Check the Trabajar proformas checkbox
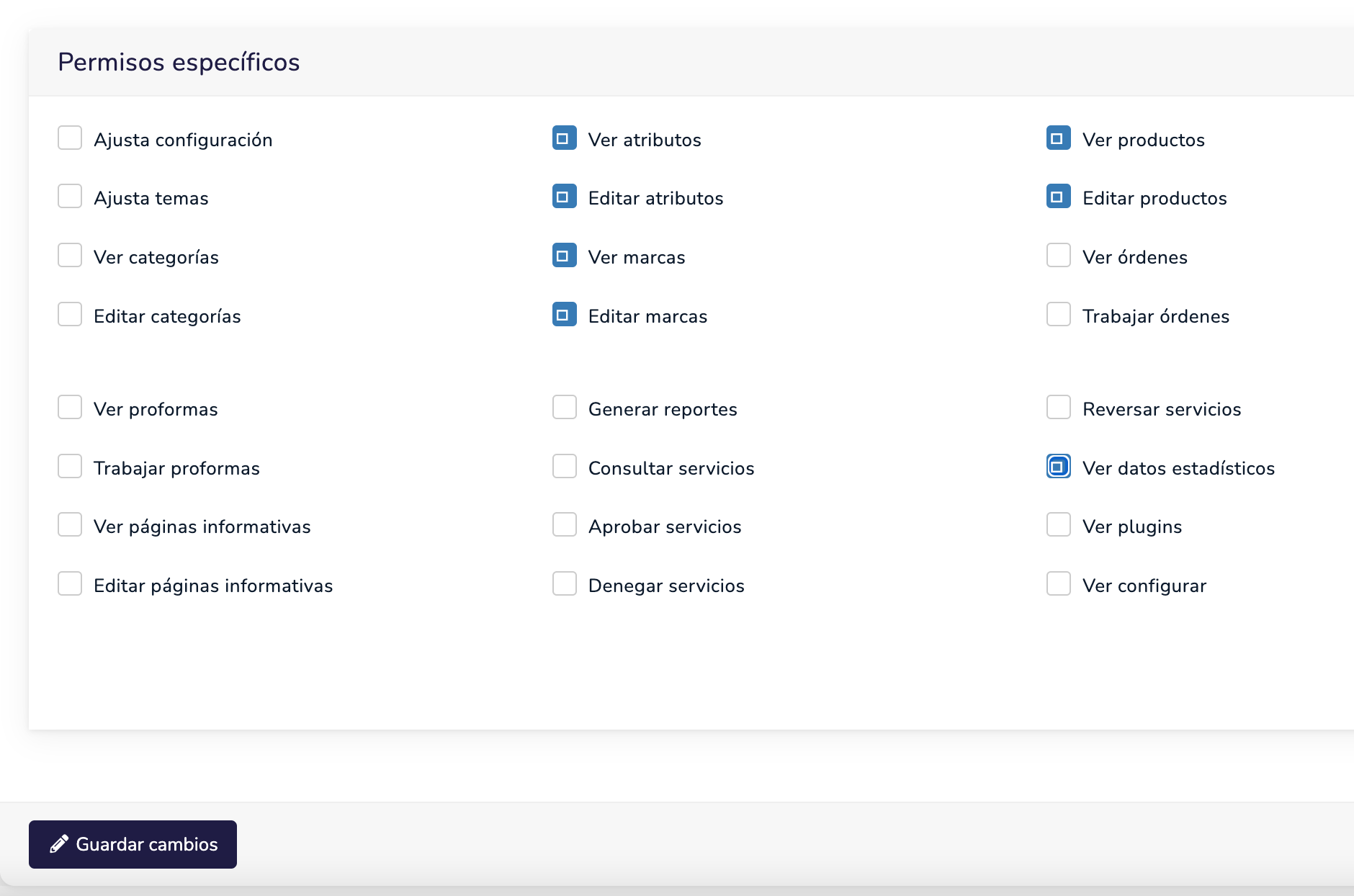 click(x=70, y=466)
